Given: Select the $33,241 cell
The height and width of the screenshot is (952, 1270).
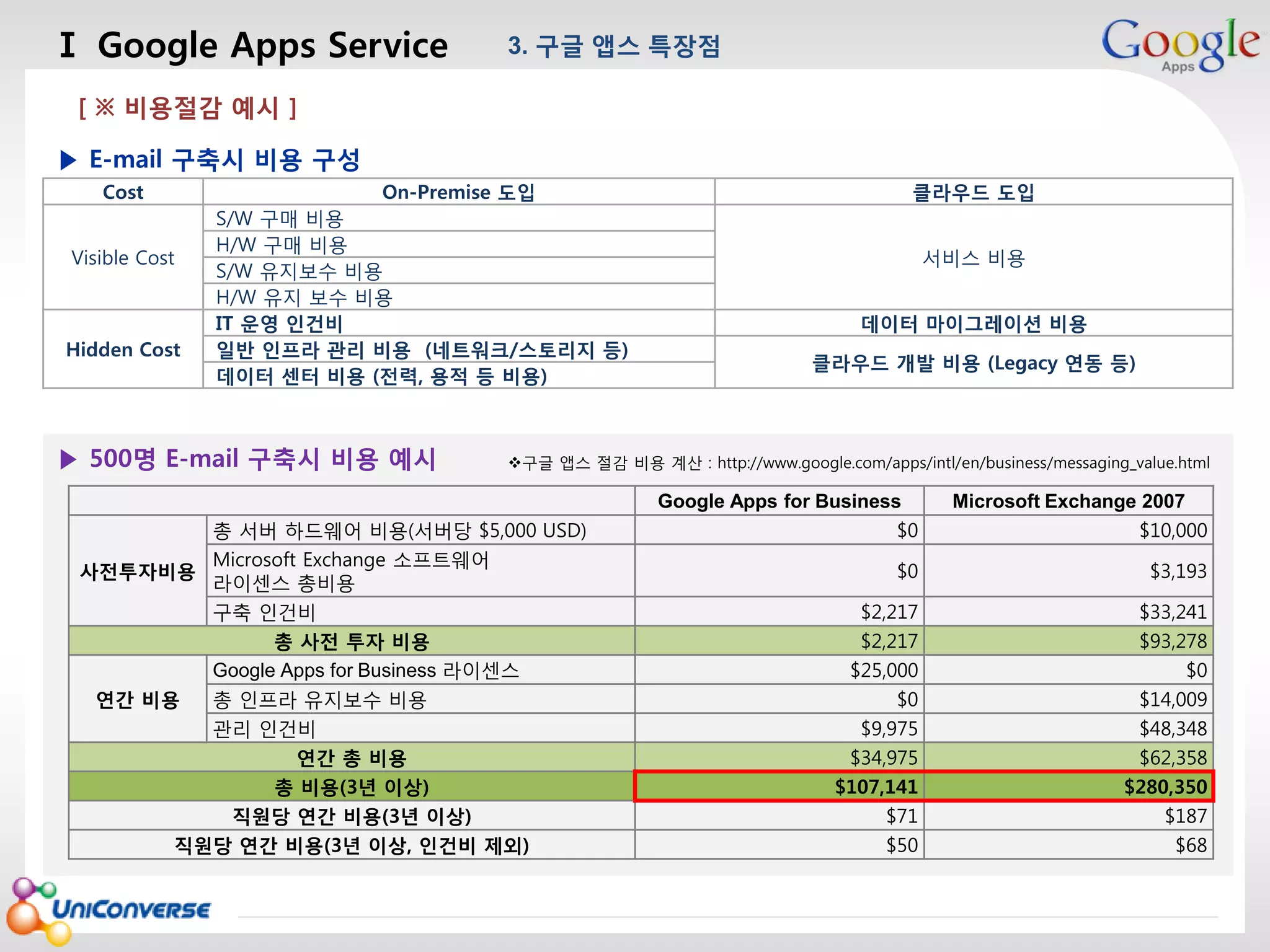Looking at the screenshot, I should tap(1068, 611).
